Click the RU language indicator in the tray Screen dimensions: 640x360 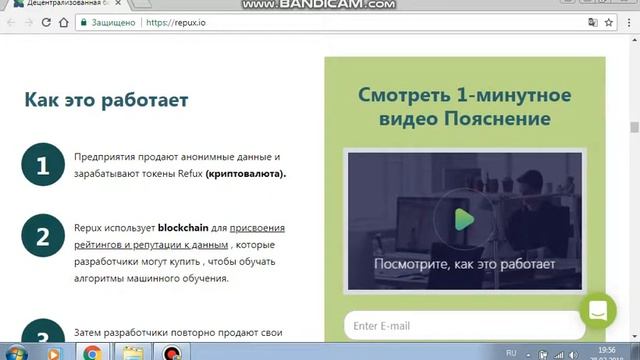pos(511,353)
